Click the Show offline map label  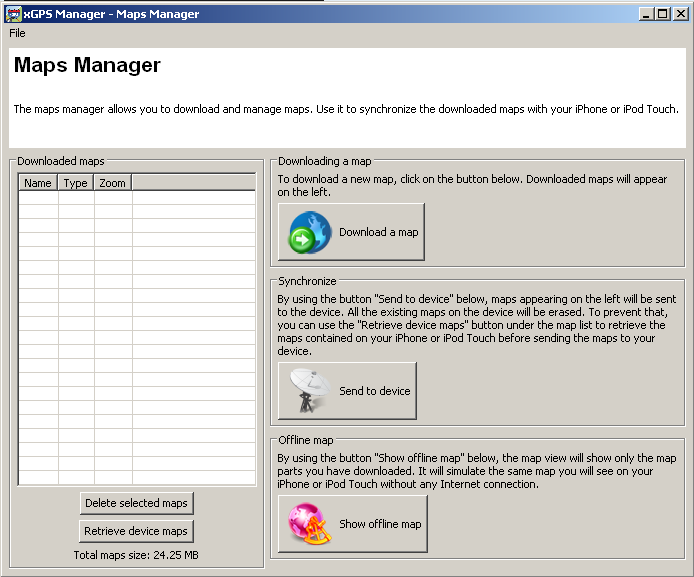[x=380, y=524]
